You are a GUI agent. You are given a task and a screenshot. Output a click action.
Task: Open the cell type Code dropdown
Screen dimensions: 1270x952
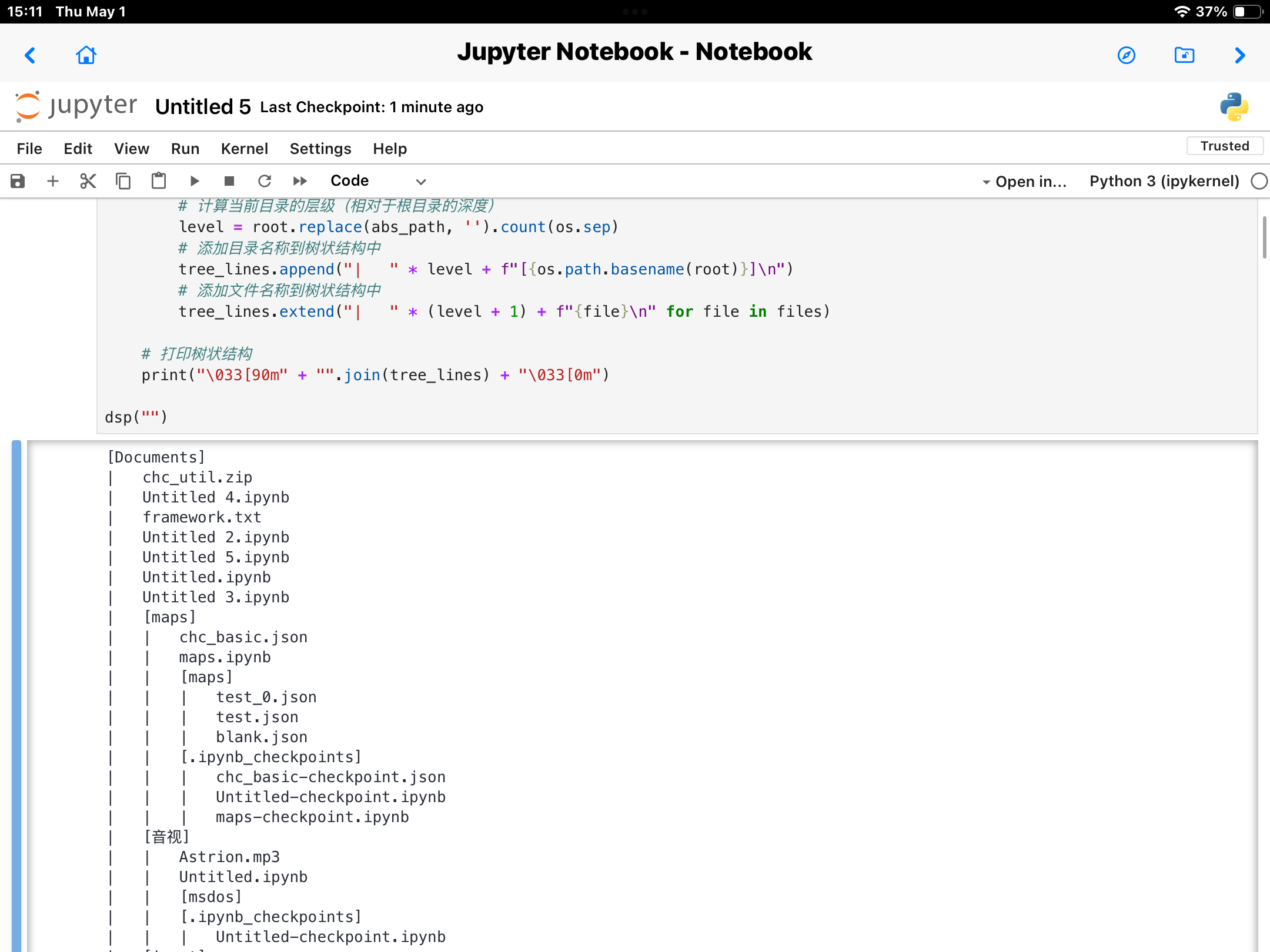tap(377, 181)
